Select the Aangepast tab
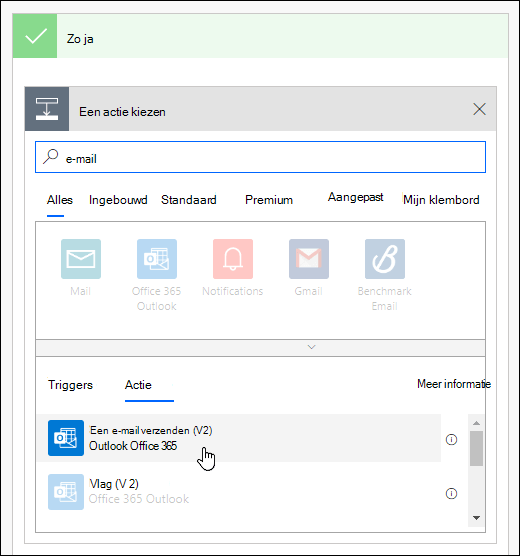This screenshot has height=556, width=520. [355, 197]
